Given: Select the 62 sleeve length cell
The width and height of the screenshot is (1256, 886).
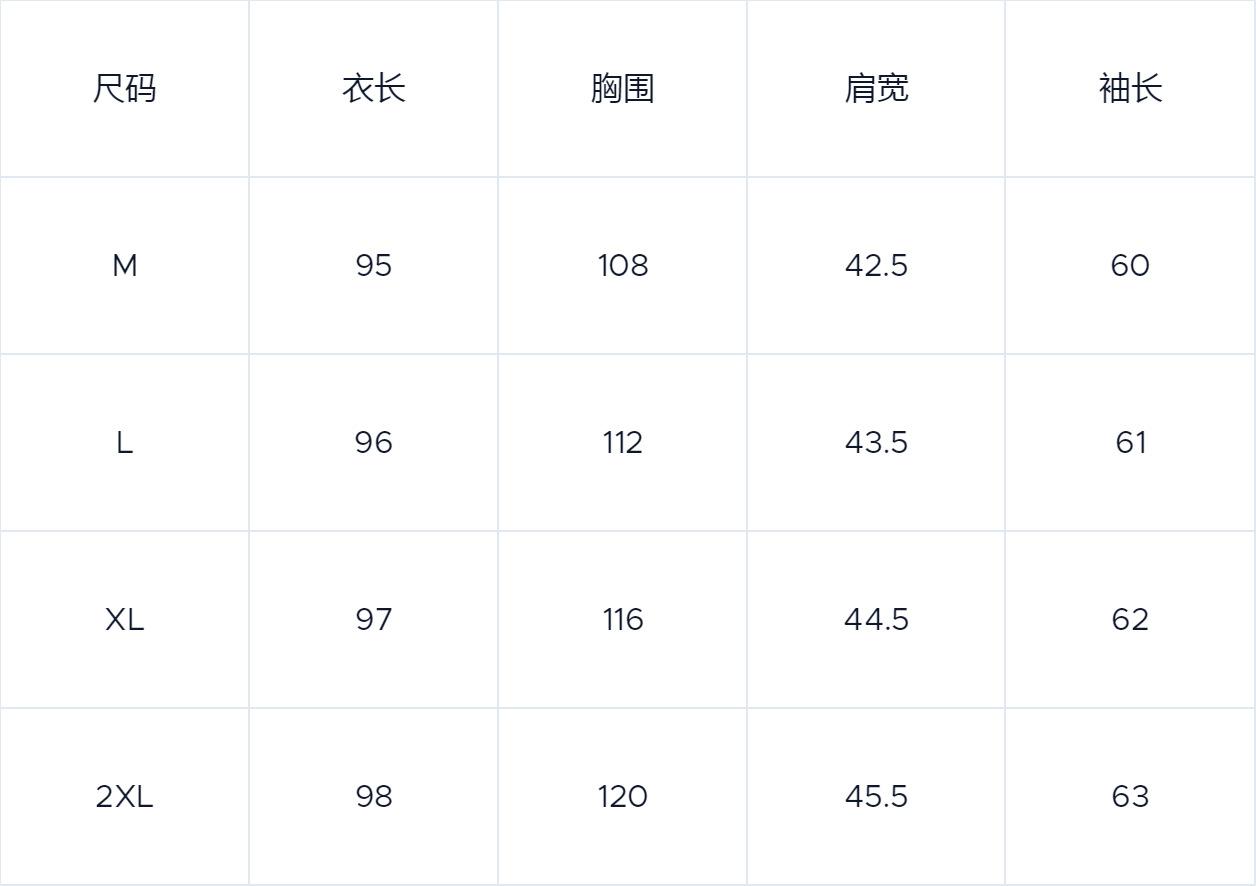Looking at the screenshot, I should [1130, 620].
